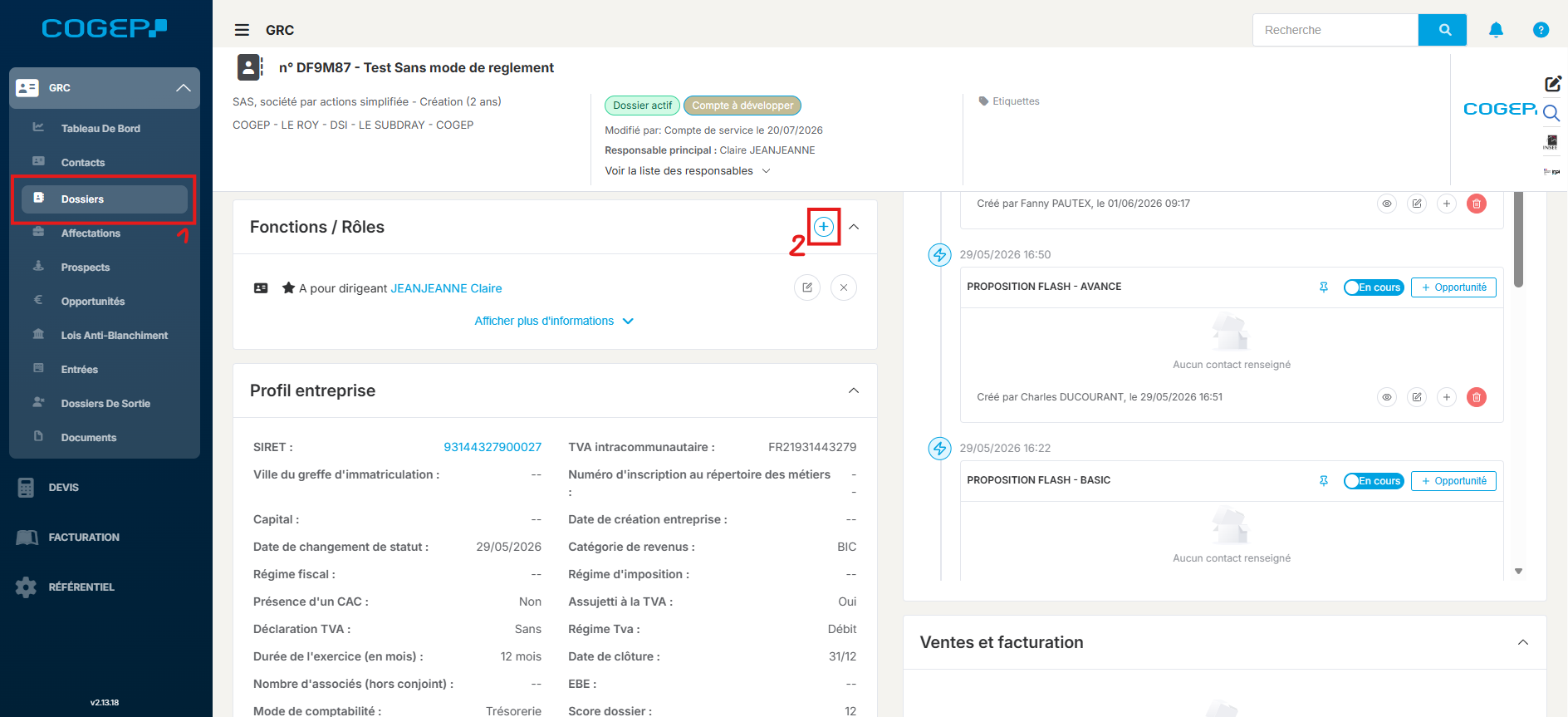Screen dimensions: 1568x717
Task: Click the activity timeline scrollbar thumb
Action: 1518,239
